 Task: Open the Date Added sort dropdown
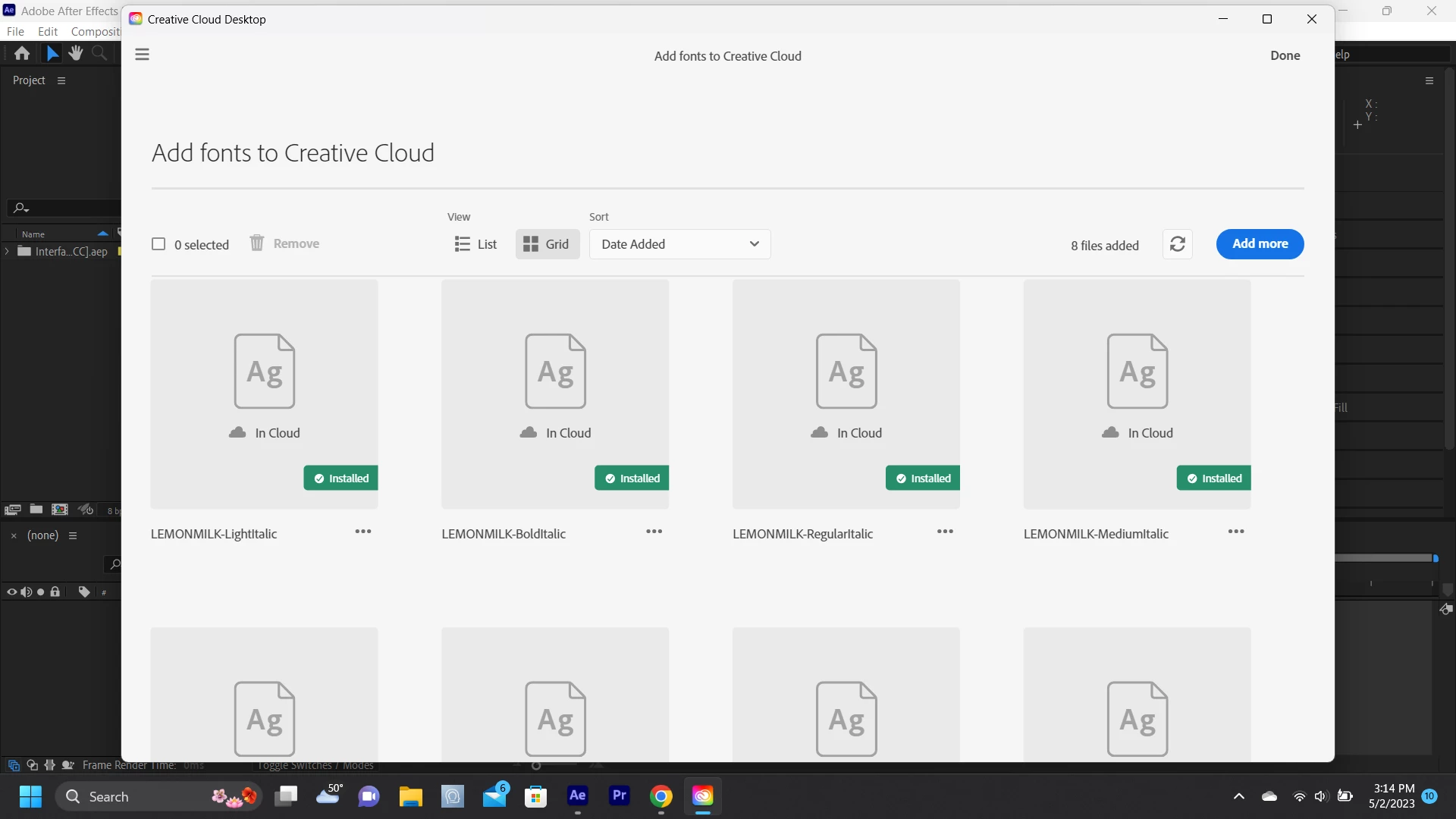click(x=679, y=244)
